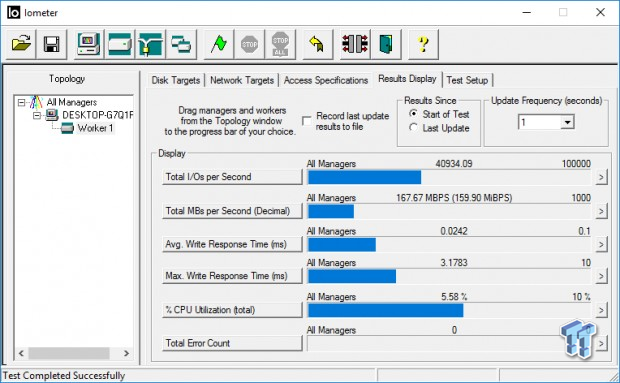The image size is (620, 383).
Task: Select Results Display tab
Action: pyautogui.click(x=407, y=79)
